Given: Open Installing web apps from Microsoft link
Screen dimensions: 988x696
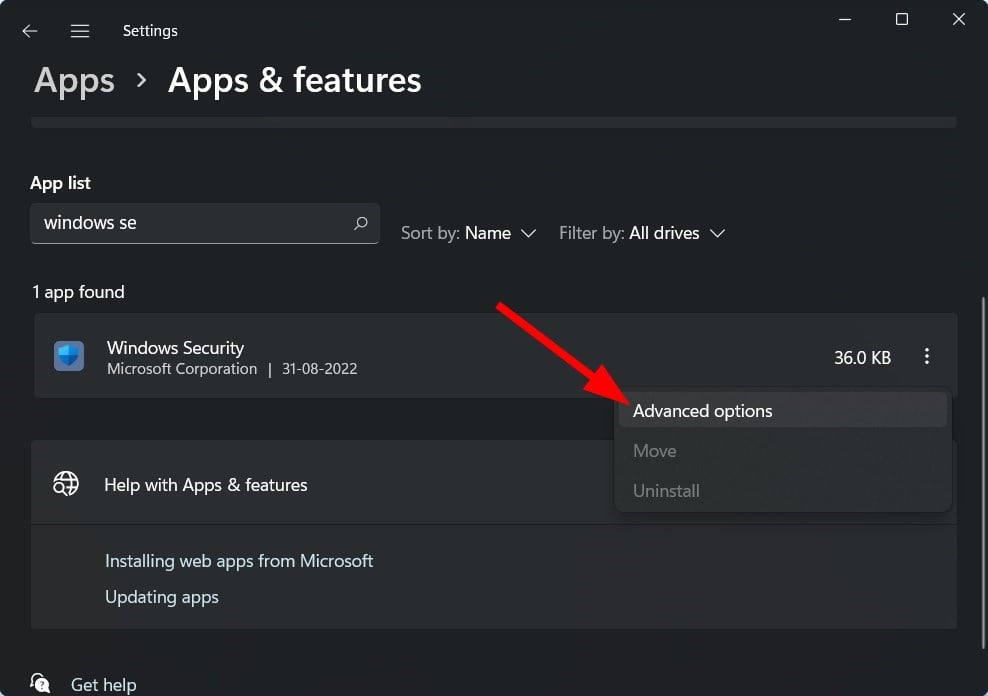Looking at the screenshot, I should [239, 561].
